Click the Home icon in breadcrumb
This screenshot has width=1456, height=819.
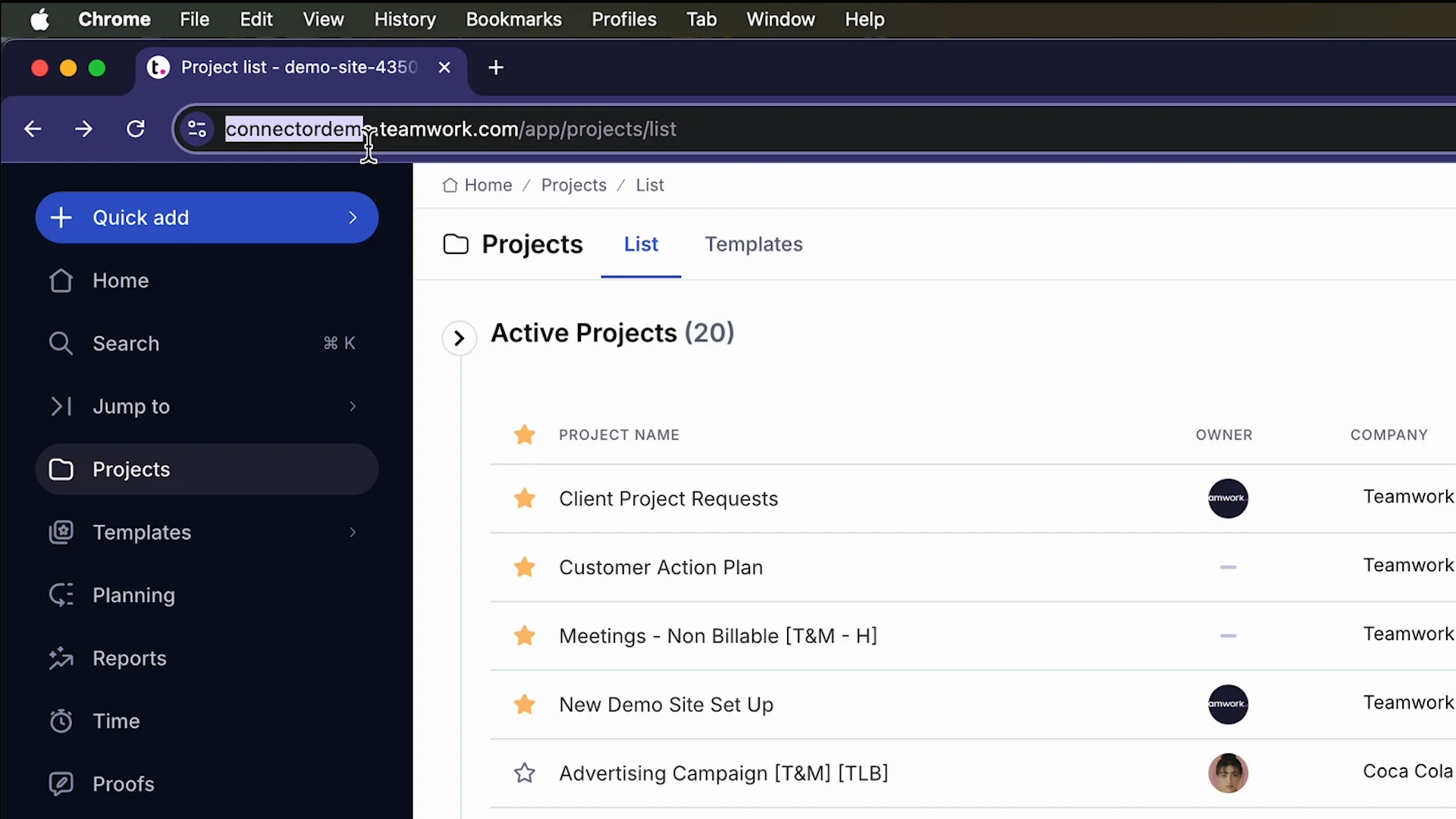click(450, 185)
